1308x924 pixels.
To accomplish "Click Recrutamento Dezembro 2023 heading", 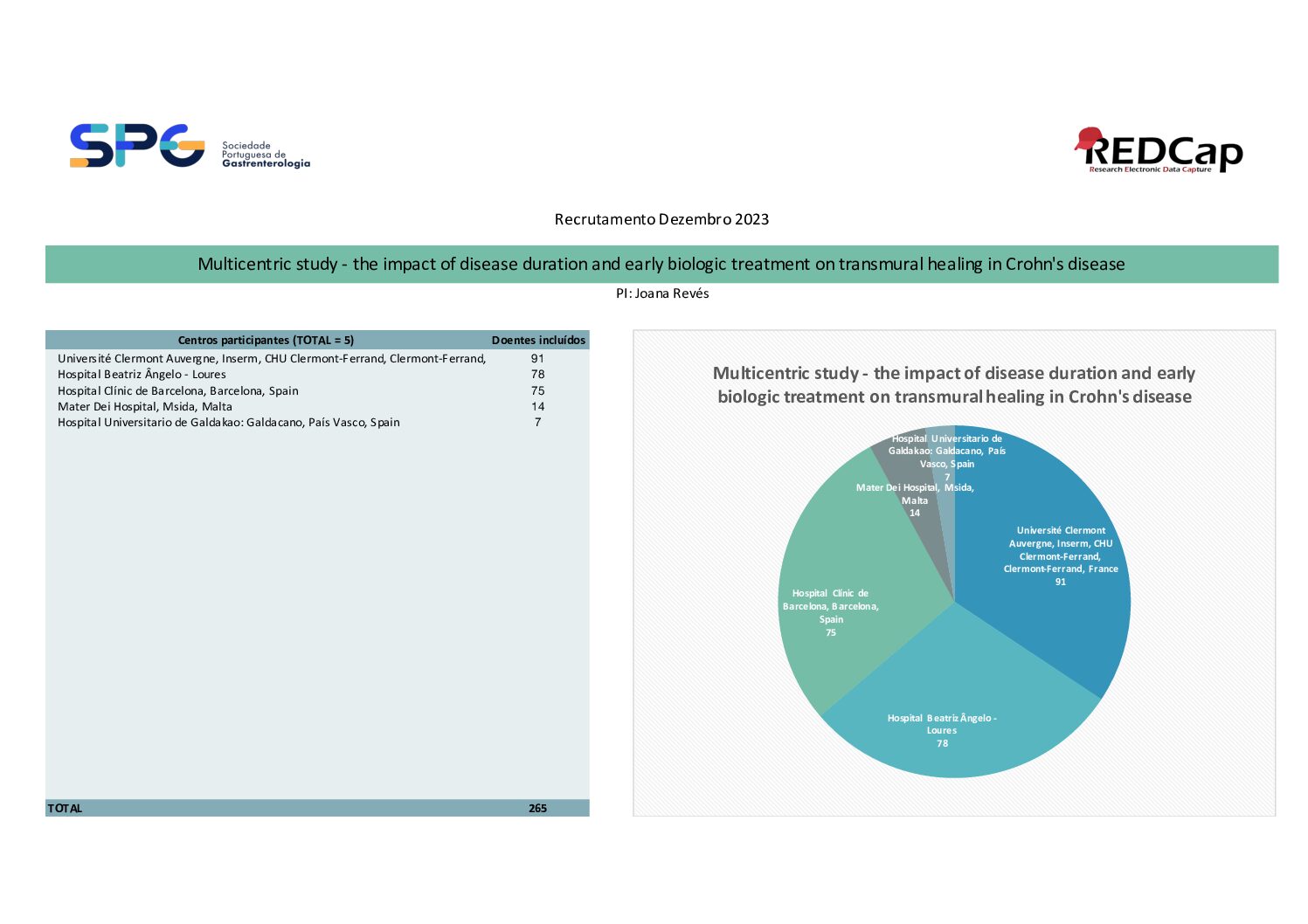I will point(661,219).
